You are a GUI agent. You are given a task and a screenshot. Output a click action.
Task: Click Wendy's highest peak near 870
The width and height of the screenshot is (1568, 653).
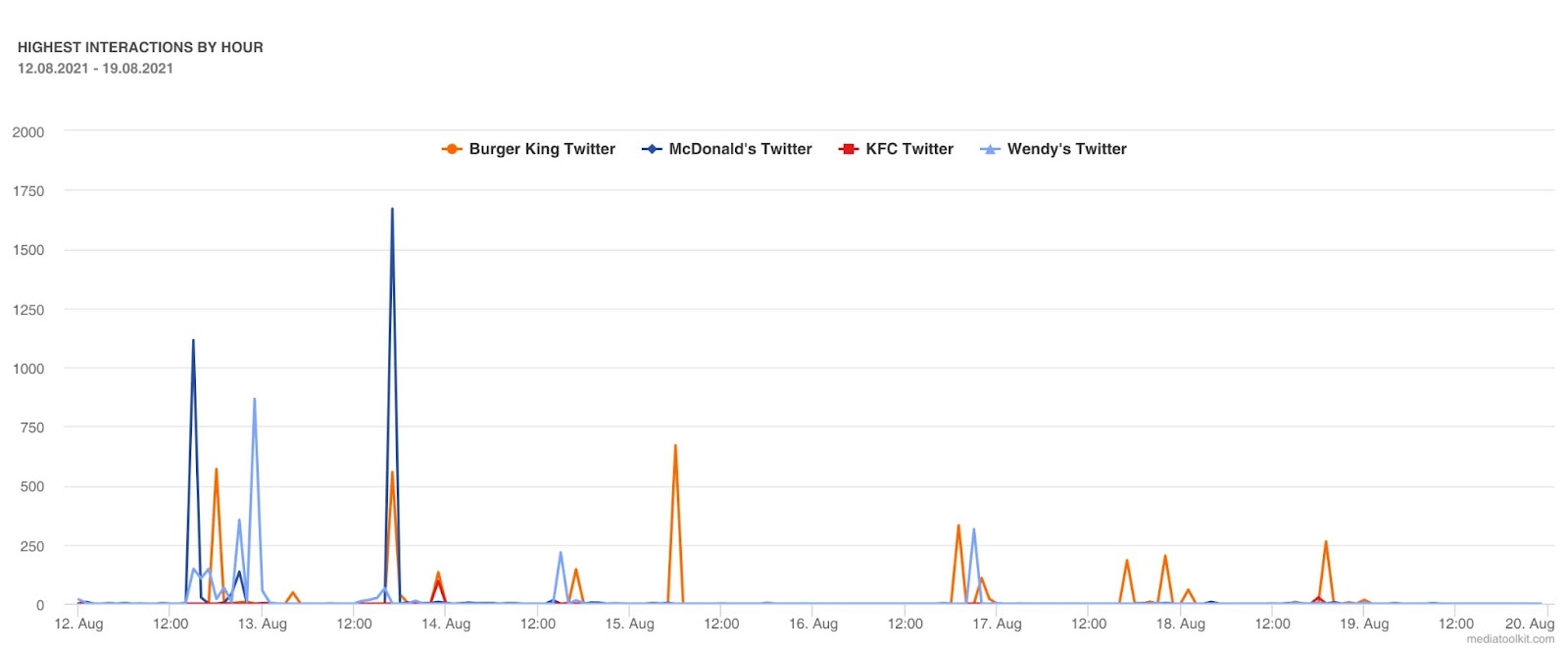point(255,400)
